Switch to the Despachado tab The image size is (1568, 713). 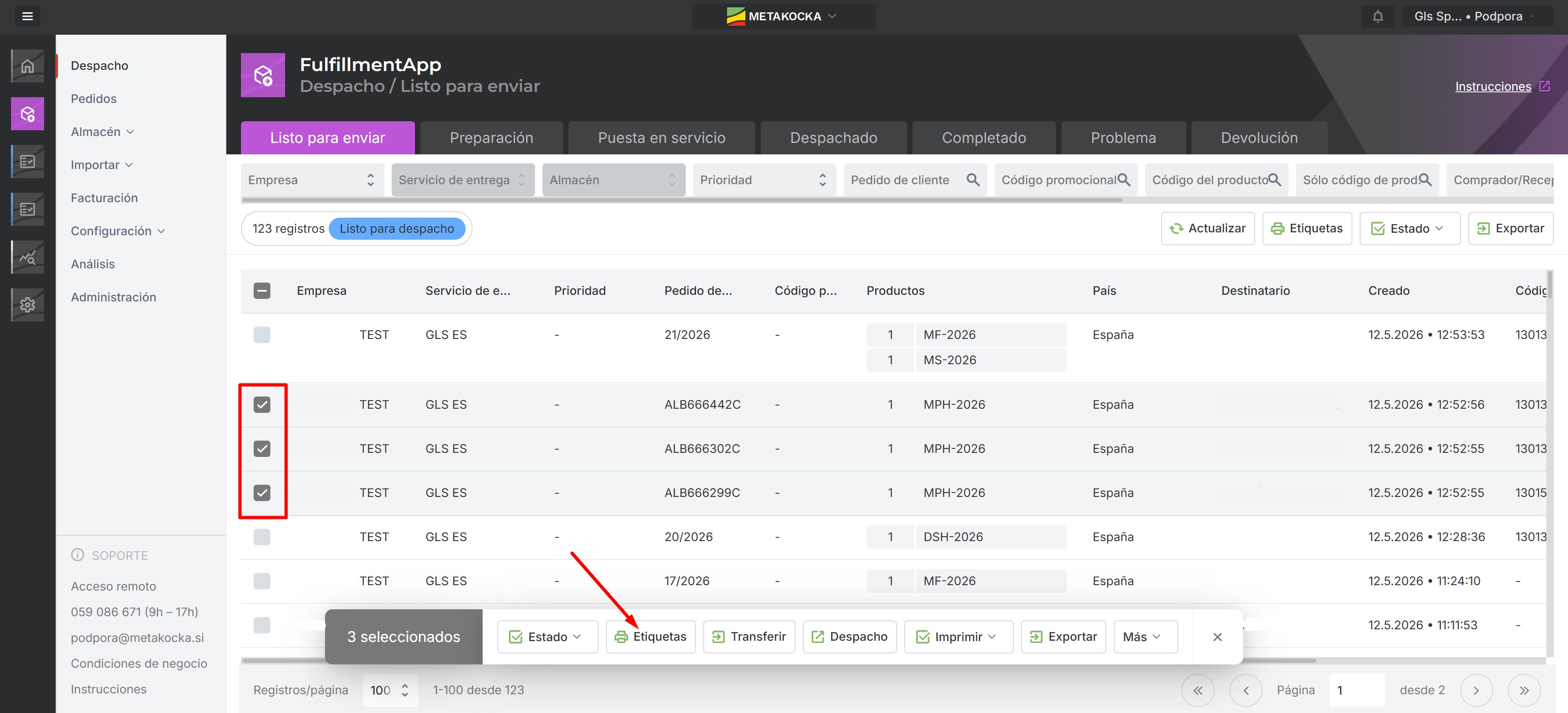click(x=833, y=138)
